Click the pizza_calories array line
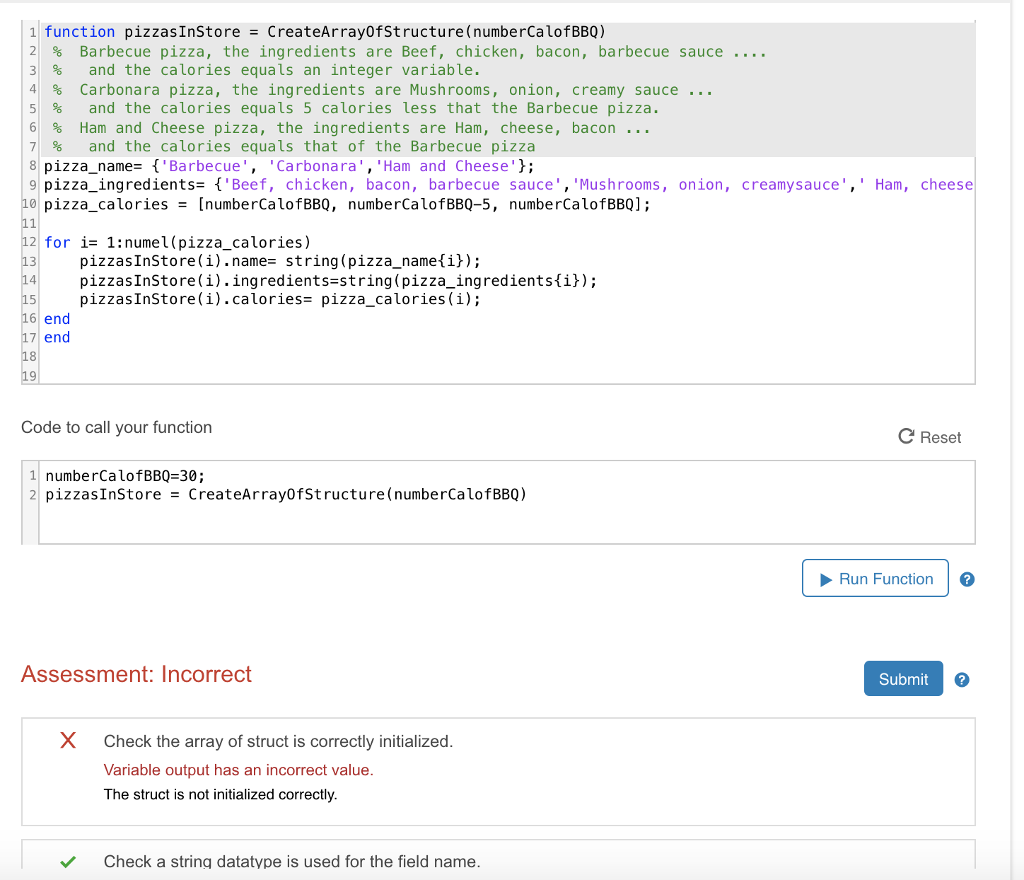 coord(347,204)
